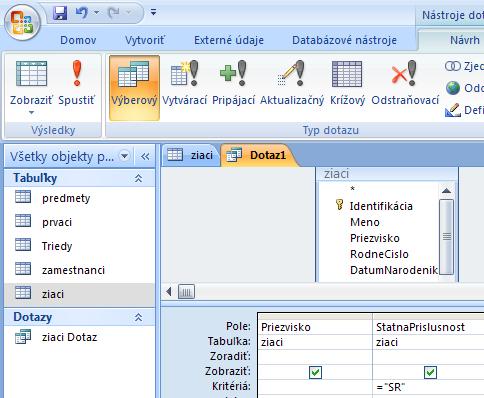Switch to the ziaci document tab
The image size is (484, 398).
click(x=191, y=155)
